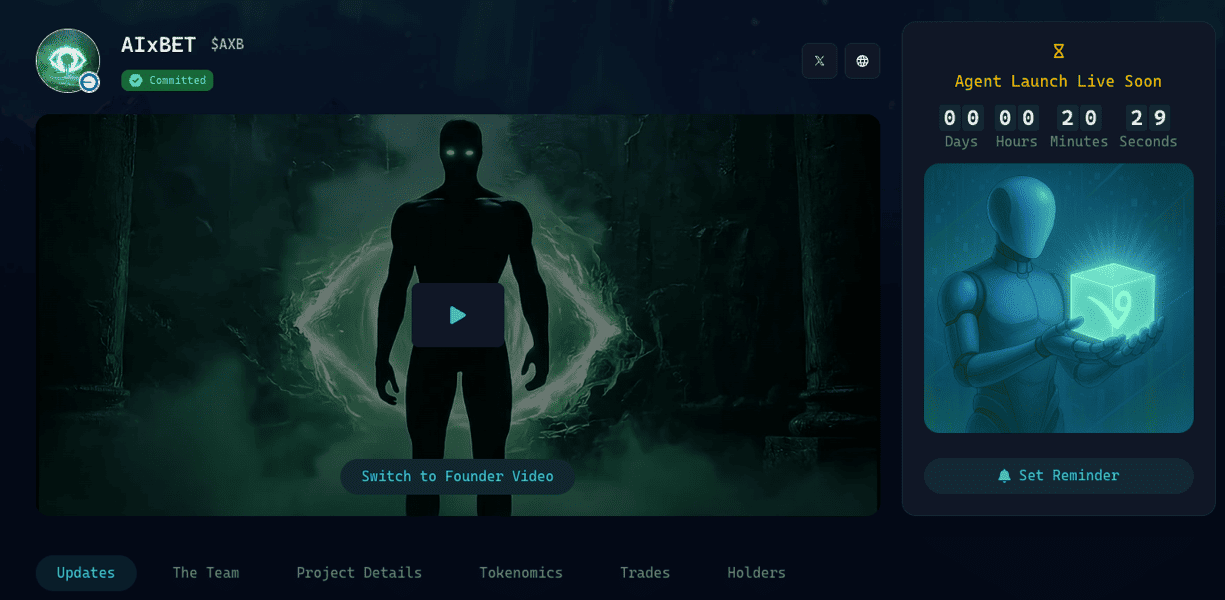Click the Agent Launch Live Soon heading

(x=1058, y=81)
